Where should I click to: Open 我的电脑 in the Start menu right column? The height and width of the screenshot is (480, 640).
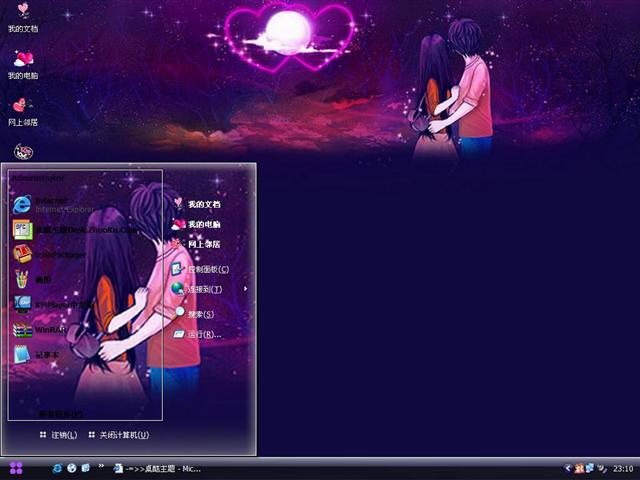[197, 224]
